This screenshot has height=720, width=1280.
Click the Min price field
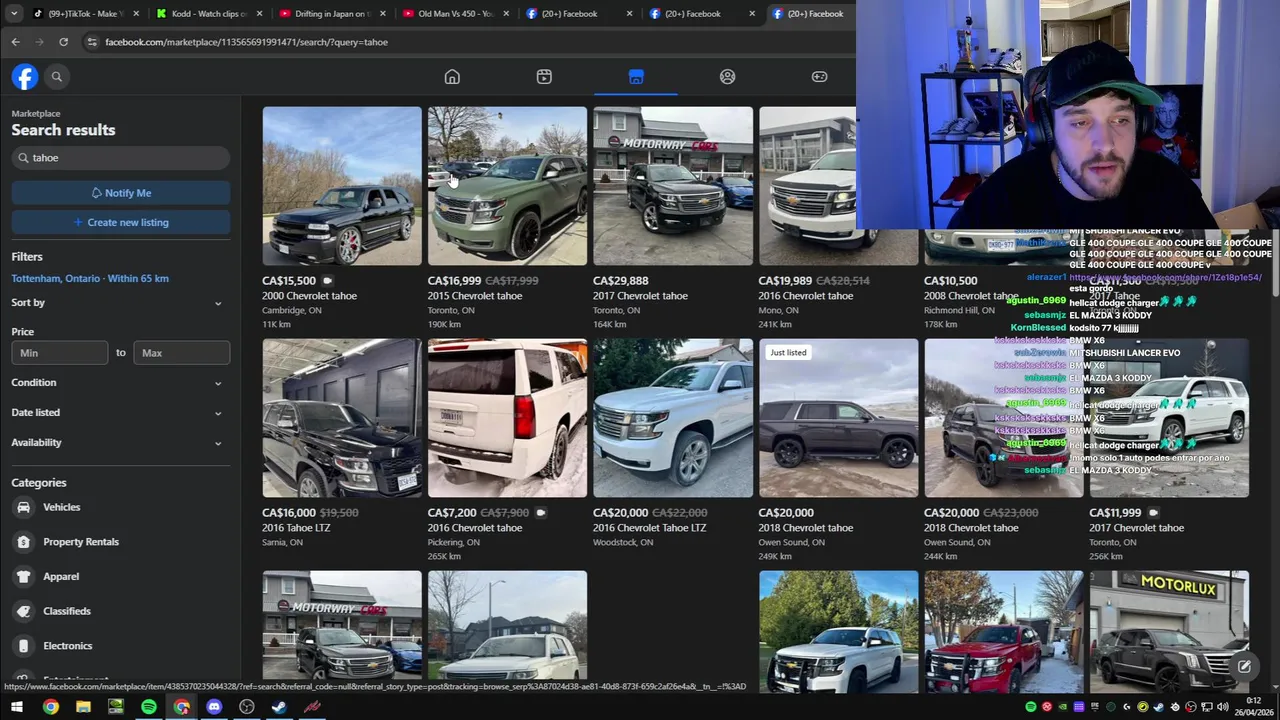click(60, 352)
